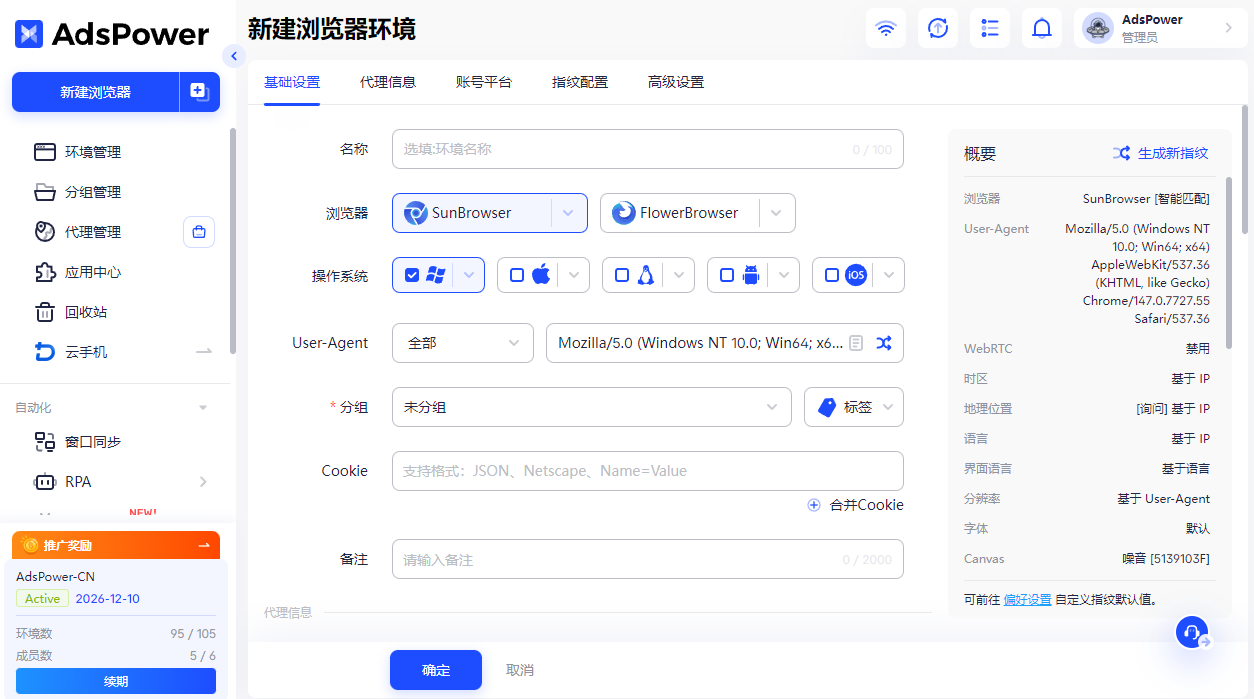Expand the SunBrowser version dropdown
The image size is (1254, 699).
(568, 213)
